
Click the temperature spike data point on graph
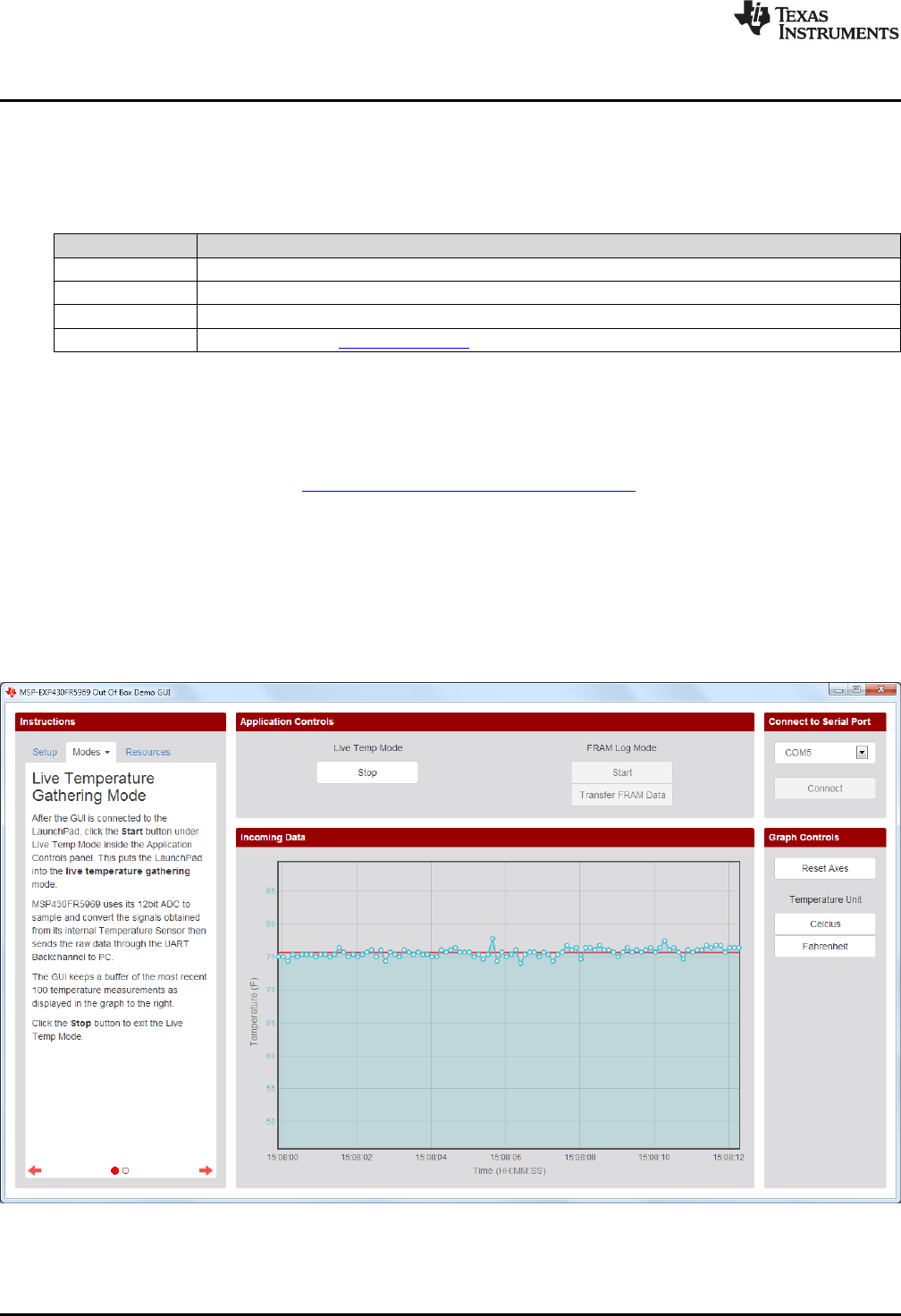tap(493, 939)
